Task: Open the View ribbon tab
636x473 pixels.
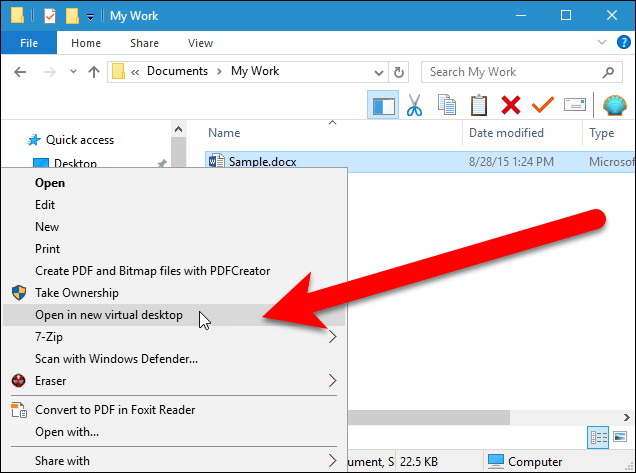Action: point(200,43)
